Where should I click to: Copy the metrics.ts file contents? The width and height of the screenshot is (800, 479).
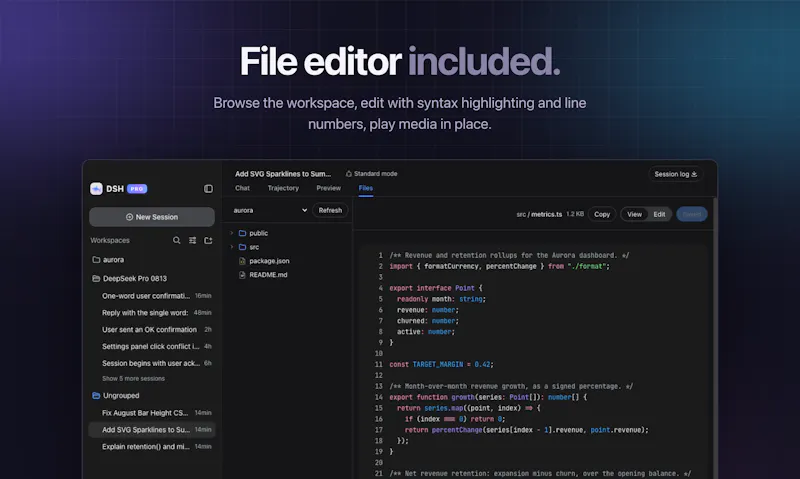pyautogui.click(x=602, y=214)
